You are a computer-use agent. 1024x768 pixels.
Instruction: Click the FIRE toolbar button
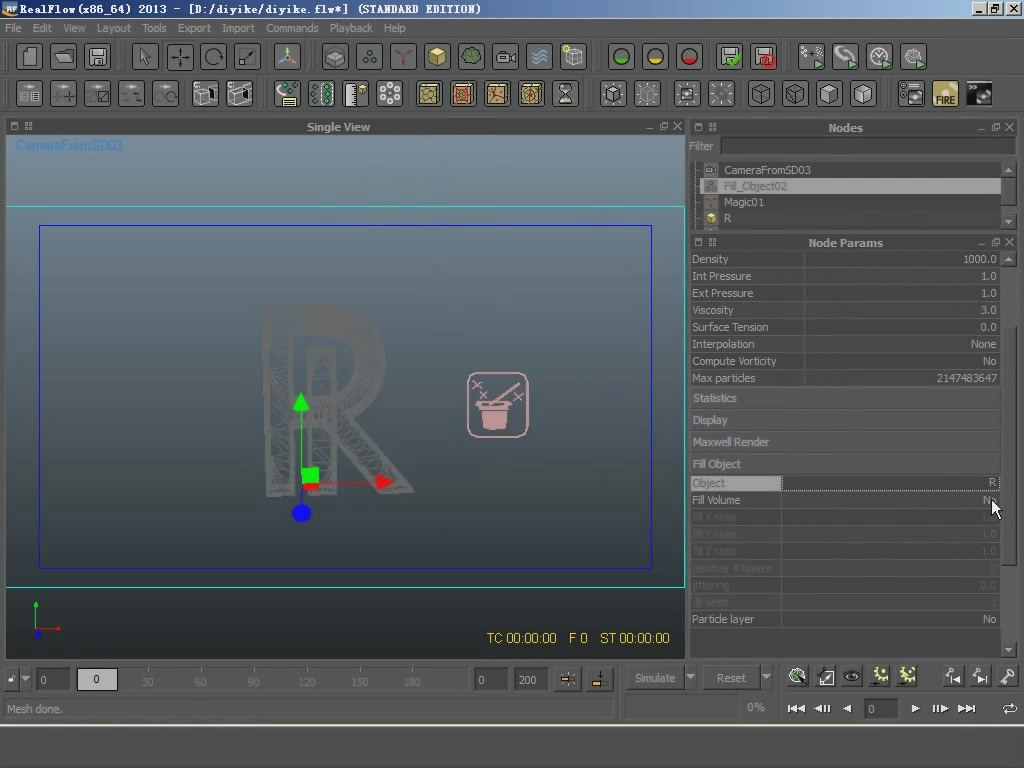pos(945,94)
